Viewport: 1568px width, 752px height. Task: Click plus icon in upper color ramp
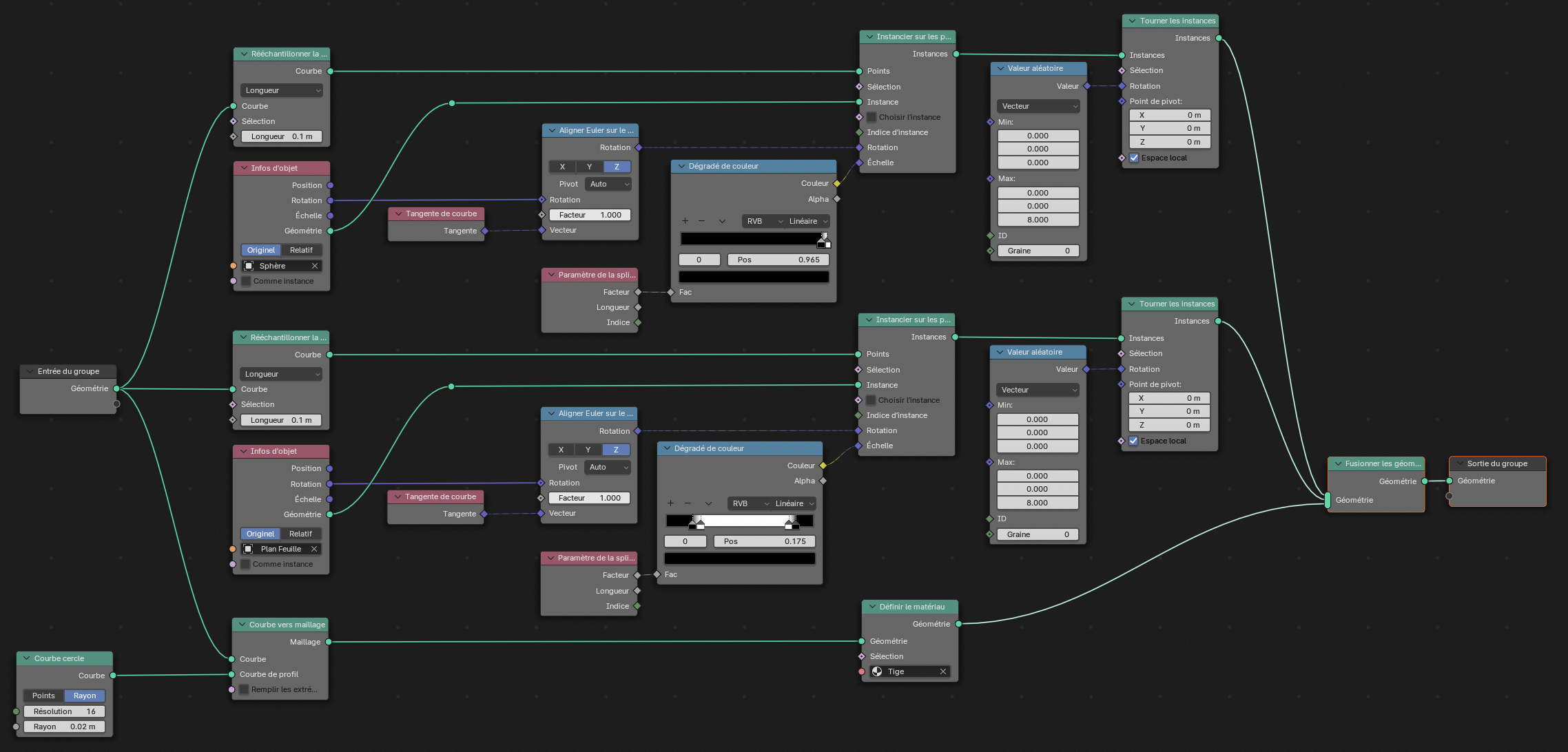pos(685,221)
